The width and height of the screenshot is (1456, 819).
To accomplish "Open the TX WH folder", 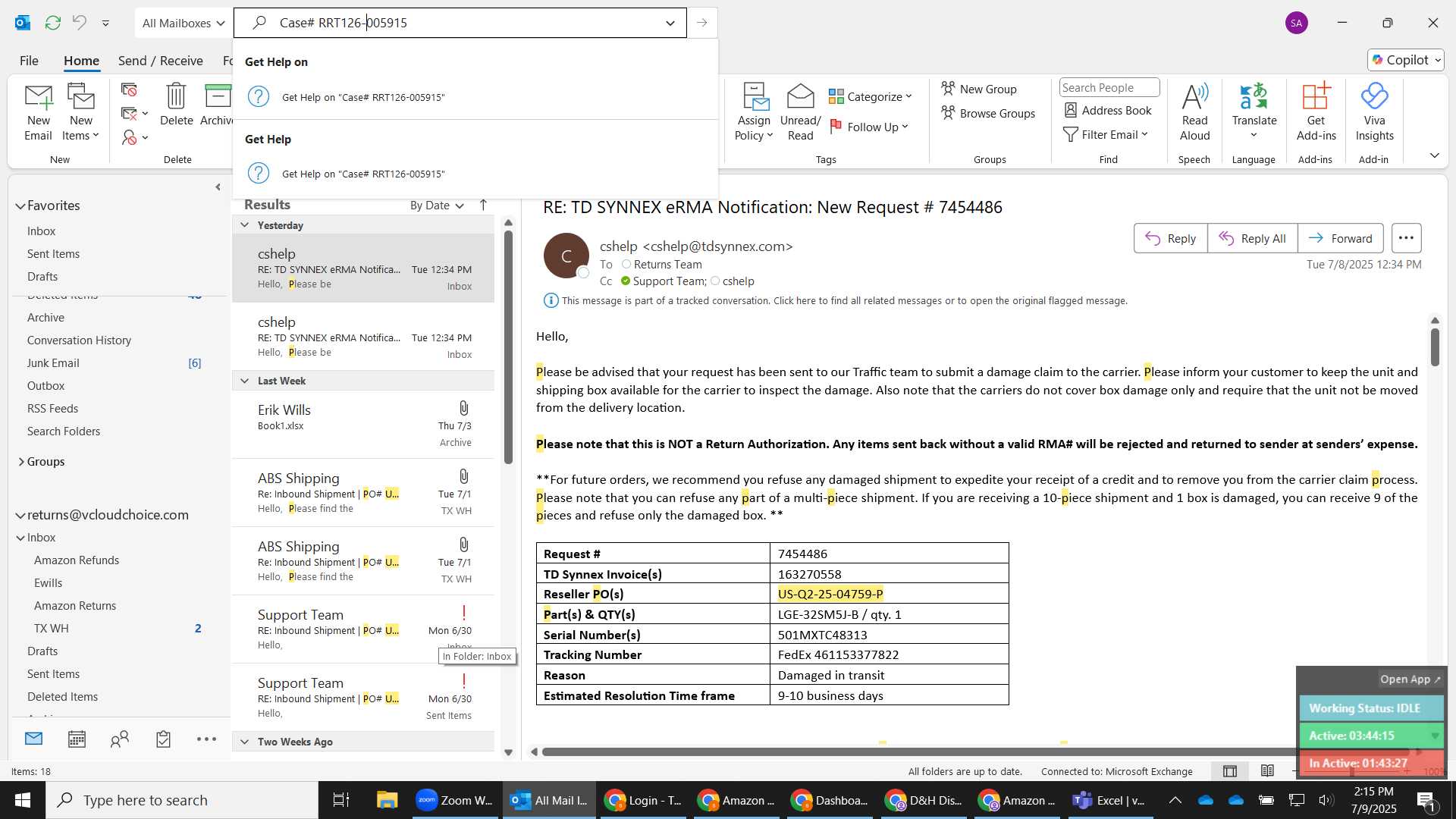I will coord(51,628).
